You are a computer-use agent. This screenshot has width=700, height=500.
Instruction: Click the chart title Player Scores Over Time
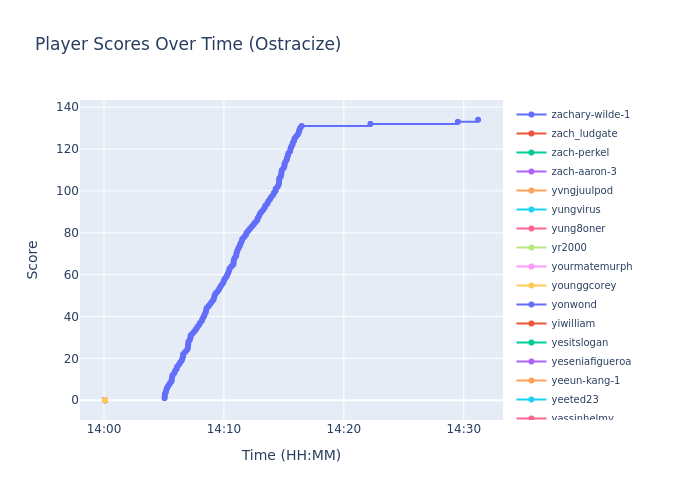188,45
